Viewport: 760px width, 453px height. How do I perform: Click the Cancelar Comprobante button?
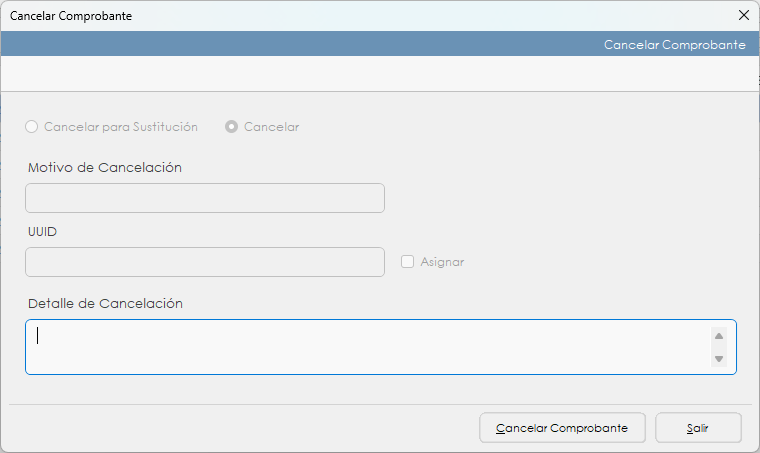coord(562,428)
